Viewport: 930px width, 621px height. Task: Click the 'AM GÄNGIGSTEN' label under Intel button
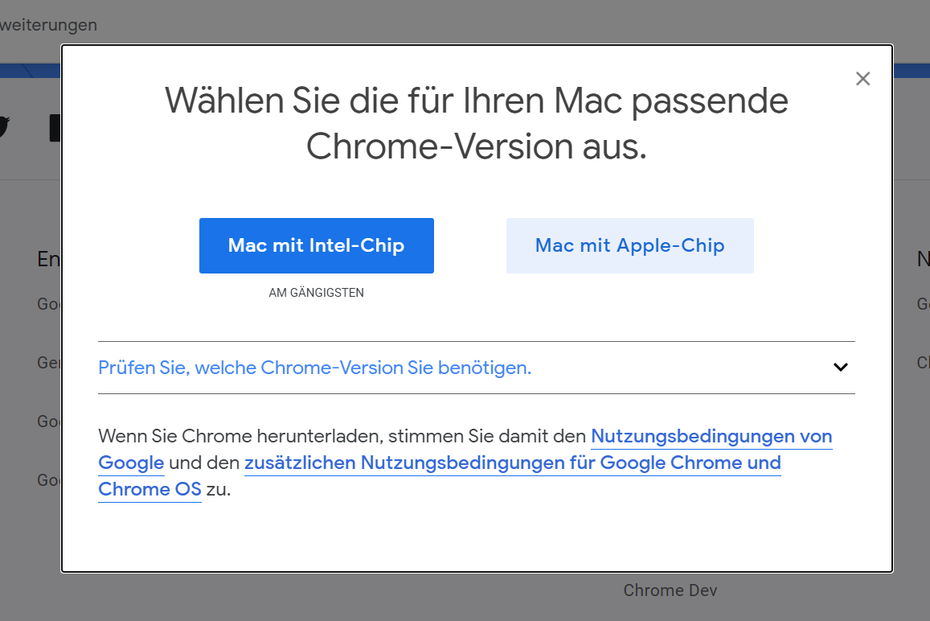[316, 292]
